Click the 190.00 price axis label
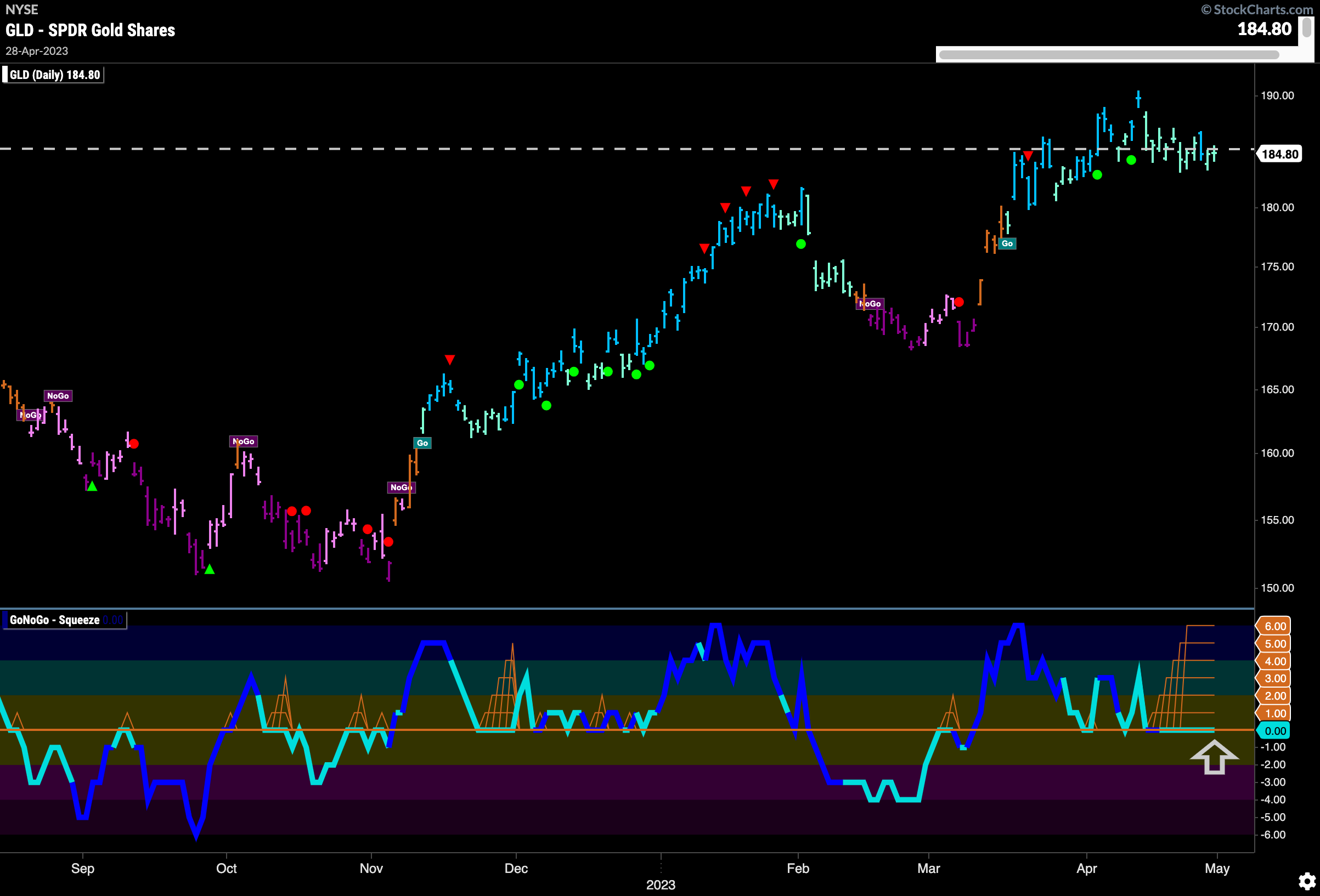Viewport: 1320px width, 896px height. tap(1277, 95)
